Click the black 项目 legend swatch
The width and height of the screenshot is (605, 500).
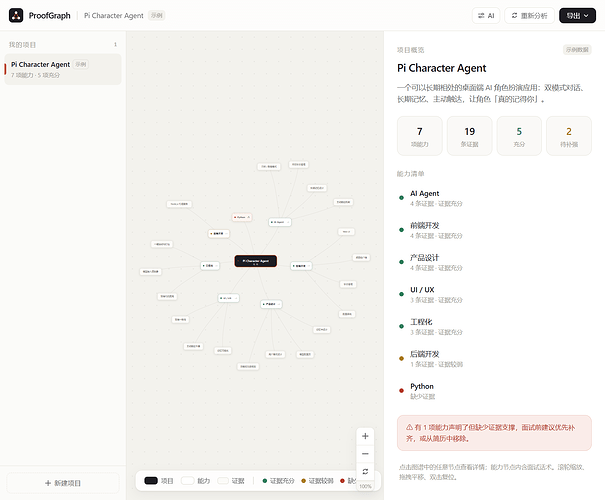[151, 481]
